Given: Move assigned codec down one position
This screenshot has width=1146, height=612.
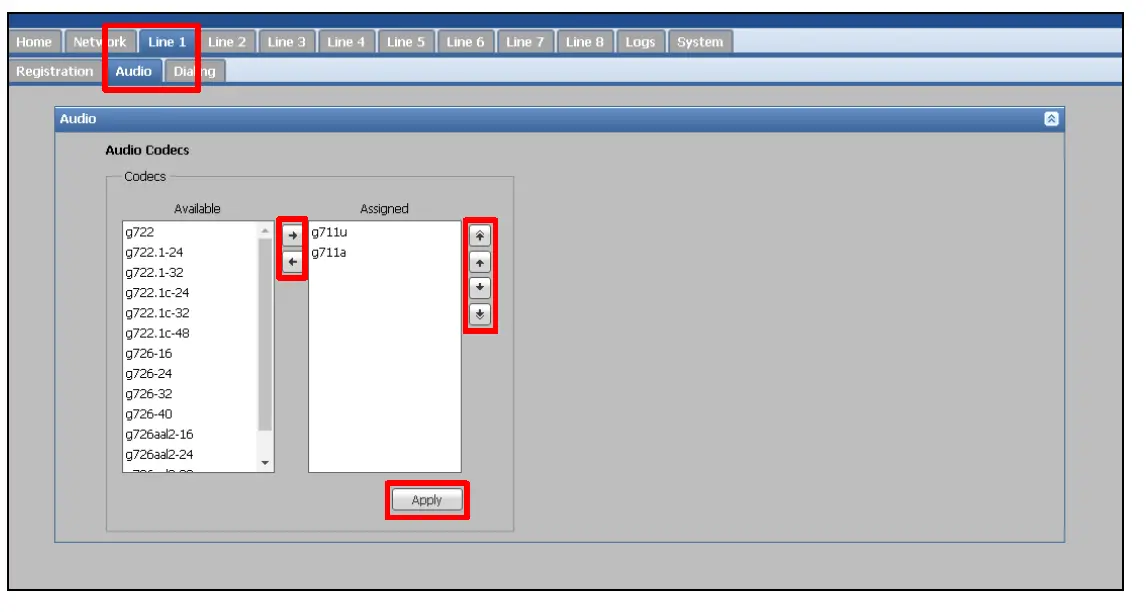Looking at the screenshot, I should point(479,287).
